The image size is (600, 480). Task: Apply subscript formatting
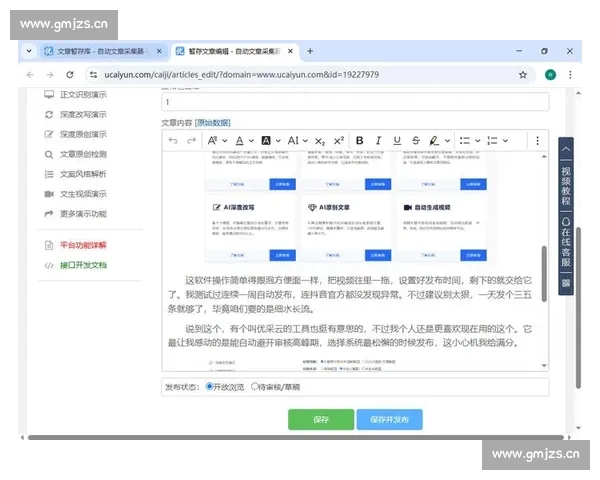320,141
